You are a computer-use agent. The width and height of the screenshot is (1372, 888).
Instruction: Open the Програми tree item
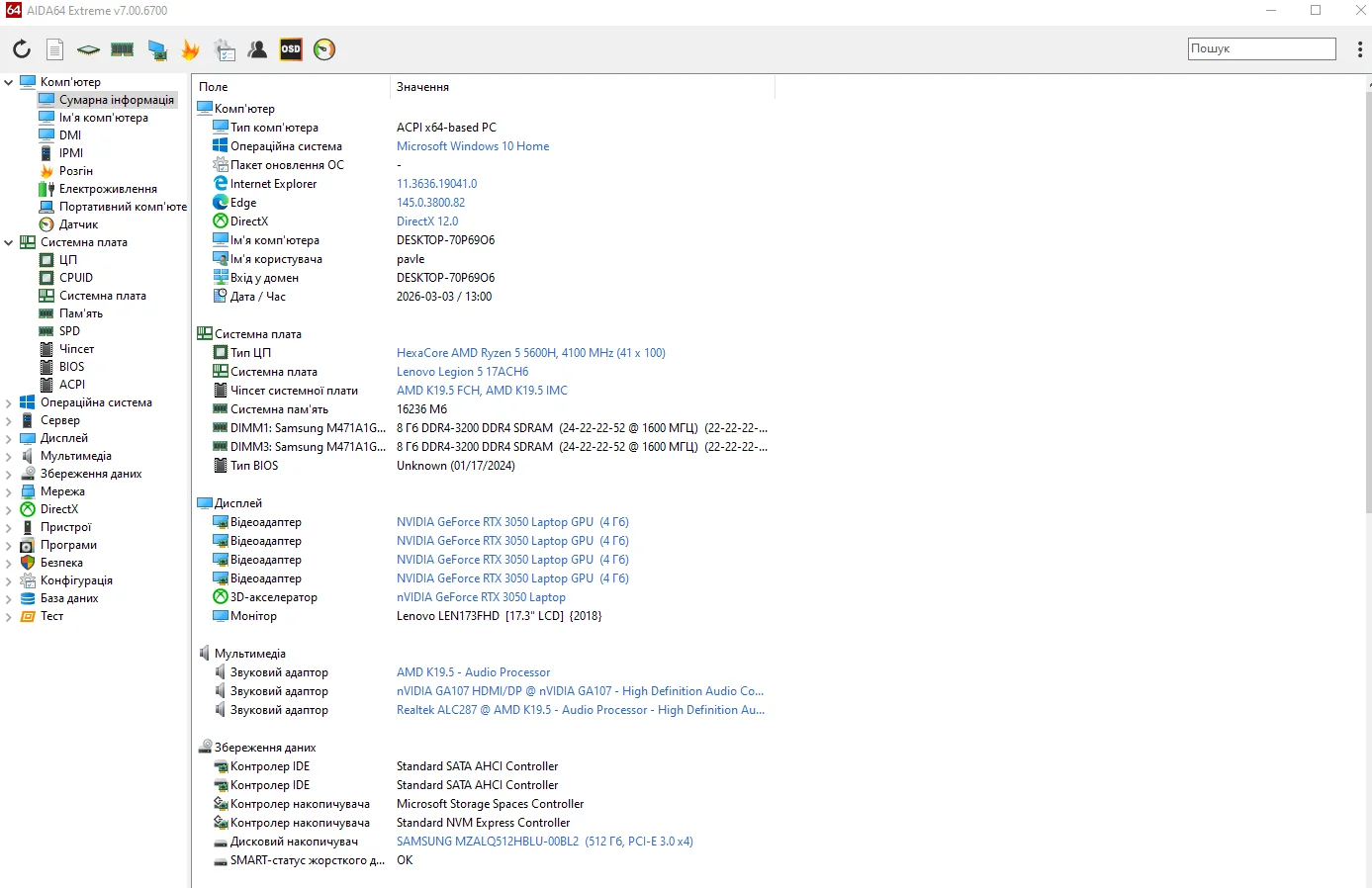(x=68, y=545)
